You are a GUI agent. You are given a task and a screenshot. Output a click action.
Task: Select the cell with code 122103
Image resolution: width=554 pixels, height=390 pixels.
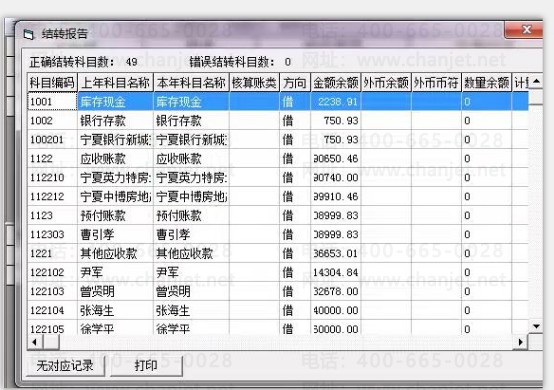pyautogui.click(x=52, y=291)
